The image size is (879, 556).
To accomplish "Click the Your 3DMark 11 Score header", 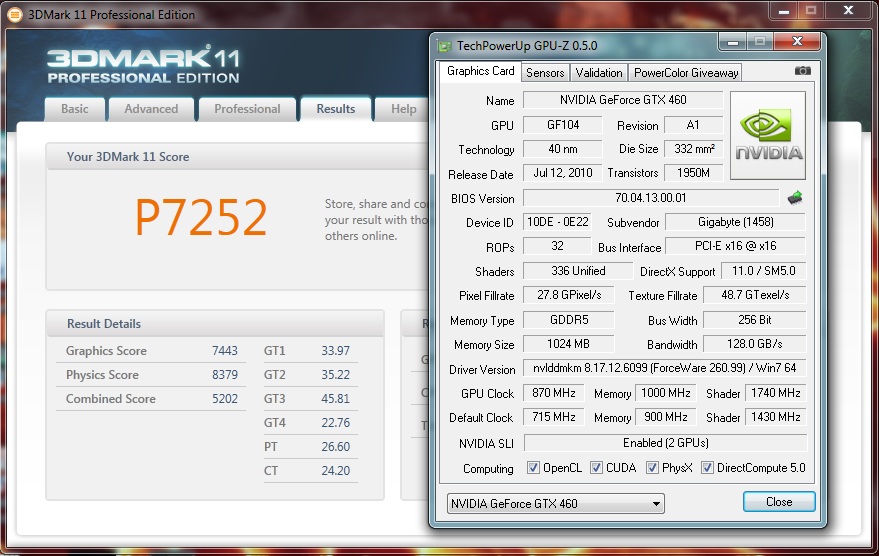I will (238, 156).
